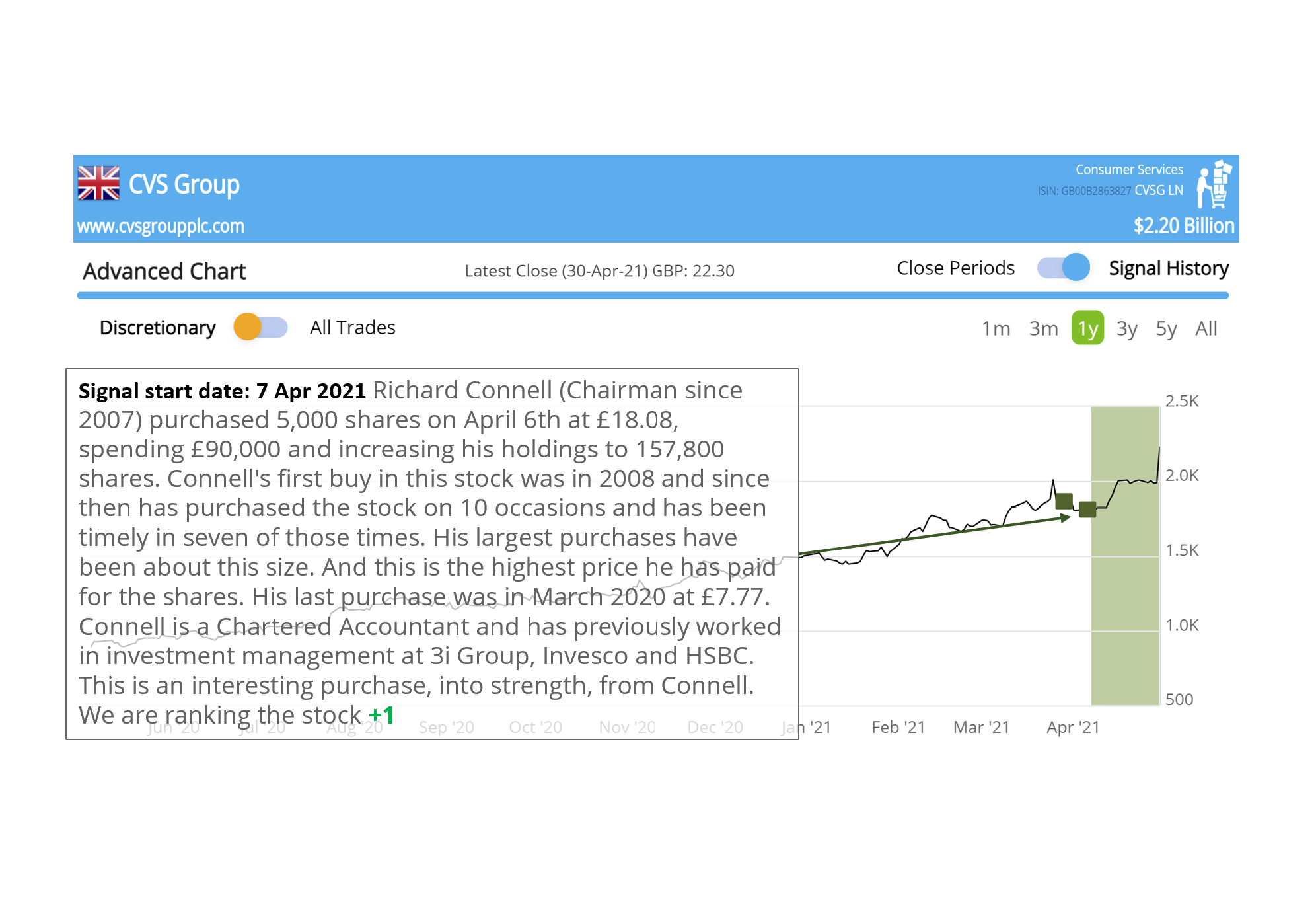Click the CVSG LN ticker text
Image resolution: width=1316 pixels, height=908 pixels.
pyautogui.click(x=1159, y=190)
